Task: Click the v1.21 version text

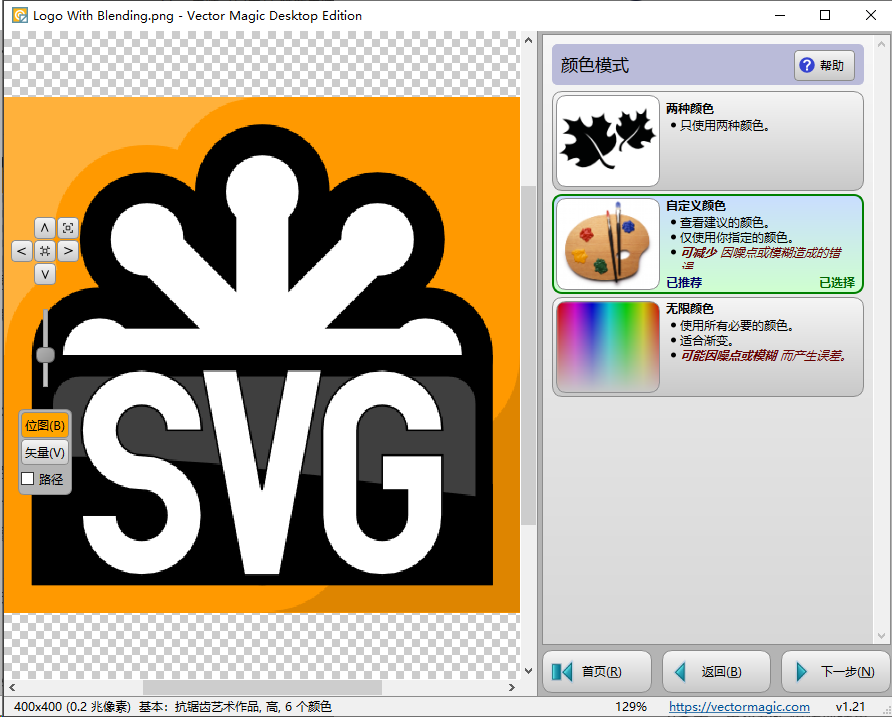Action: tap(850, 706)
